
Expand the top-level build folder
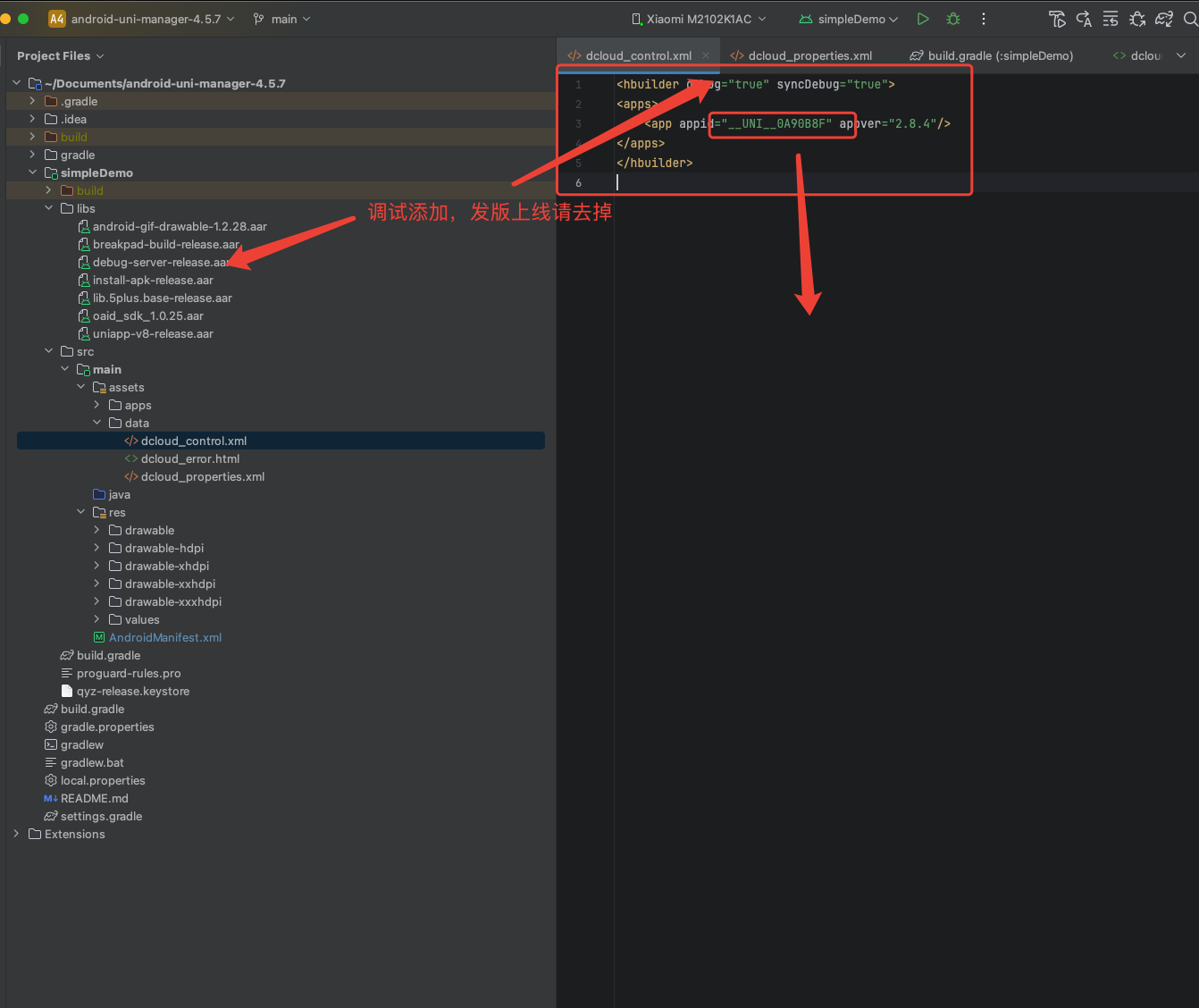(32, 137)
